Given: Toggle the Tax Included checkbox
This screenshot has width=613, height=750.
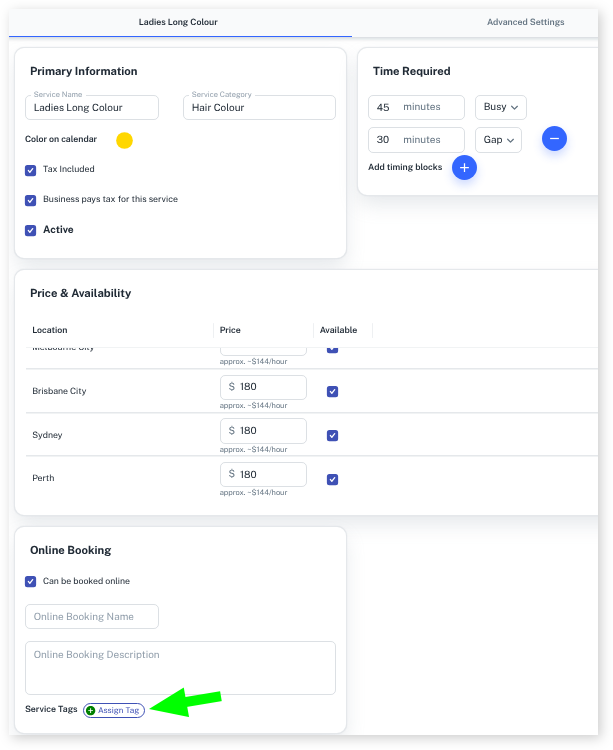Looking at the screenshot, I should 31,170.
